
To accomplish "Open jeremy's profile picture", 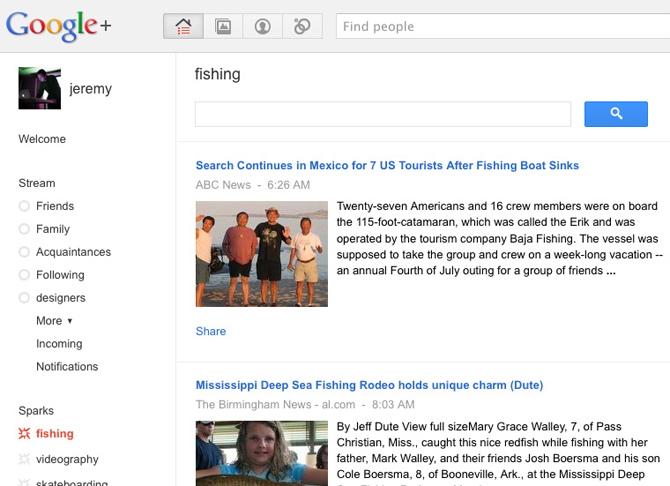I will (40, 88).
